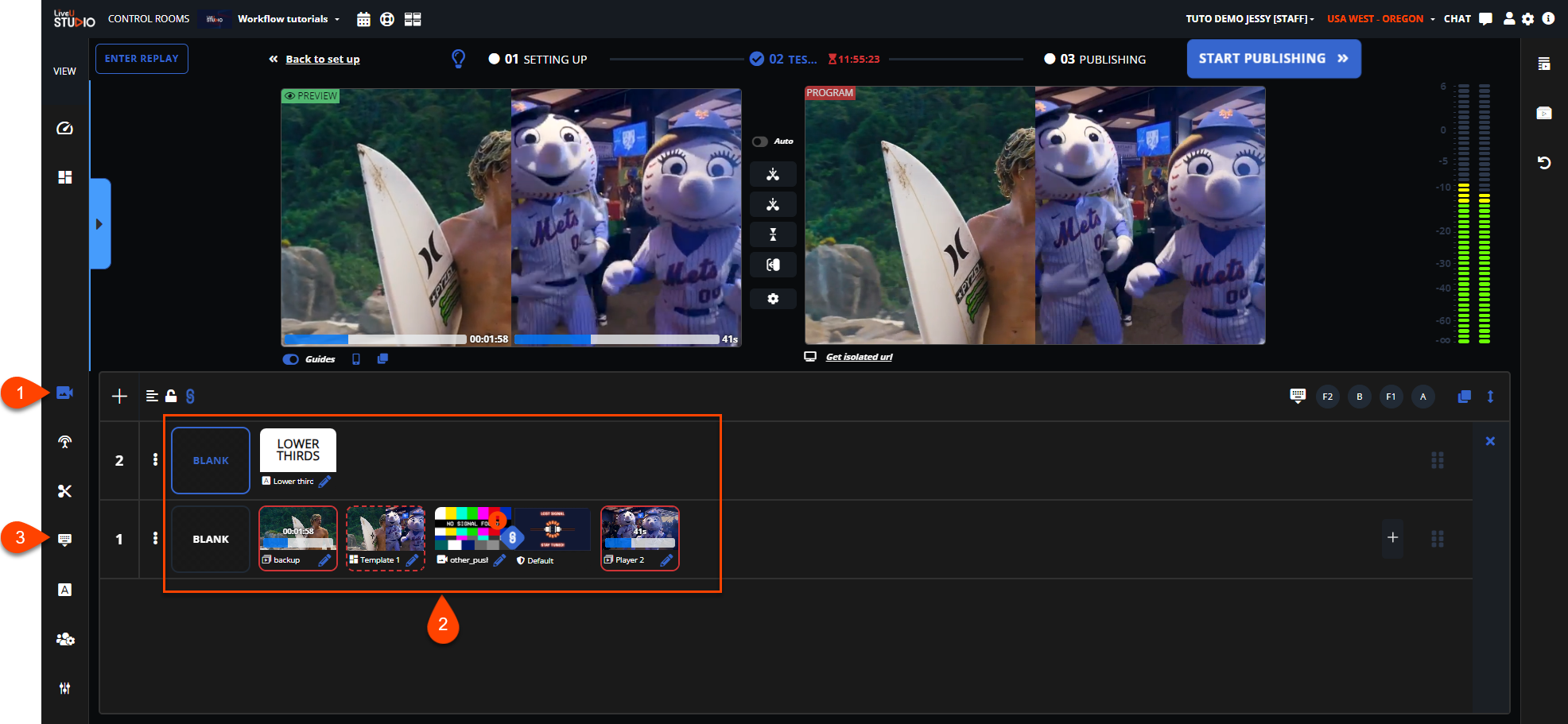Open the speedometer dashboard icon in sidebar
The image size is (1568, 724).
(65, 128)
